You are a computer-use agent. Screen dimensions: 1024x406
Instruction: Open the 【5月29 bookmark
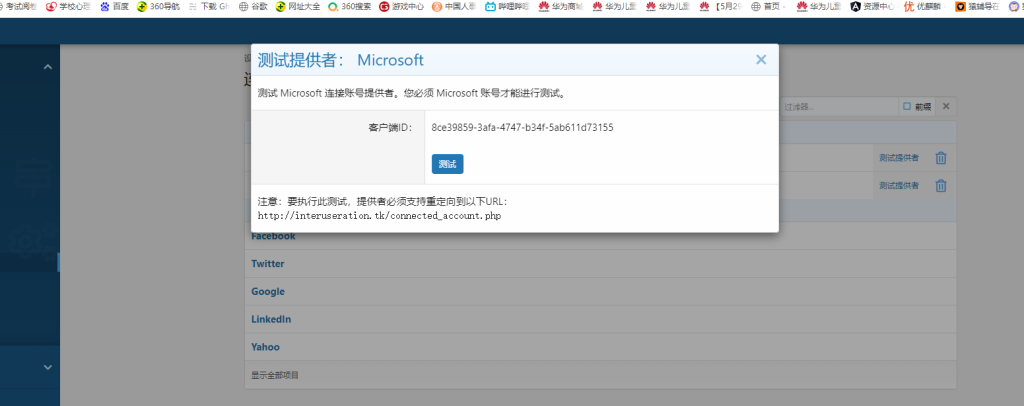[x=720, y=7]
